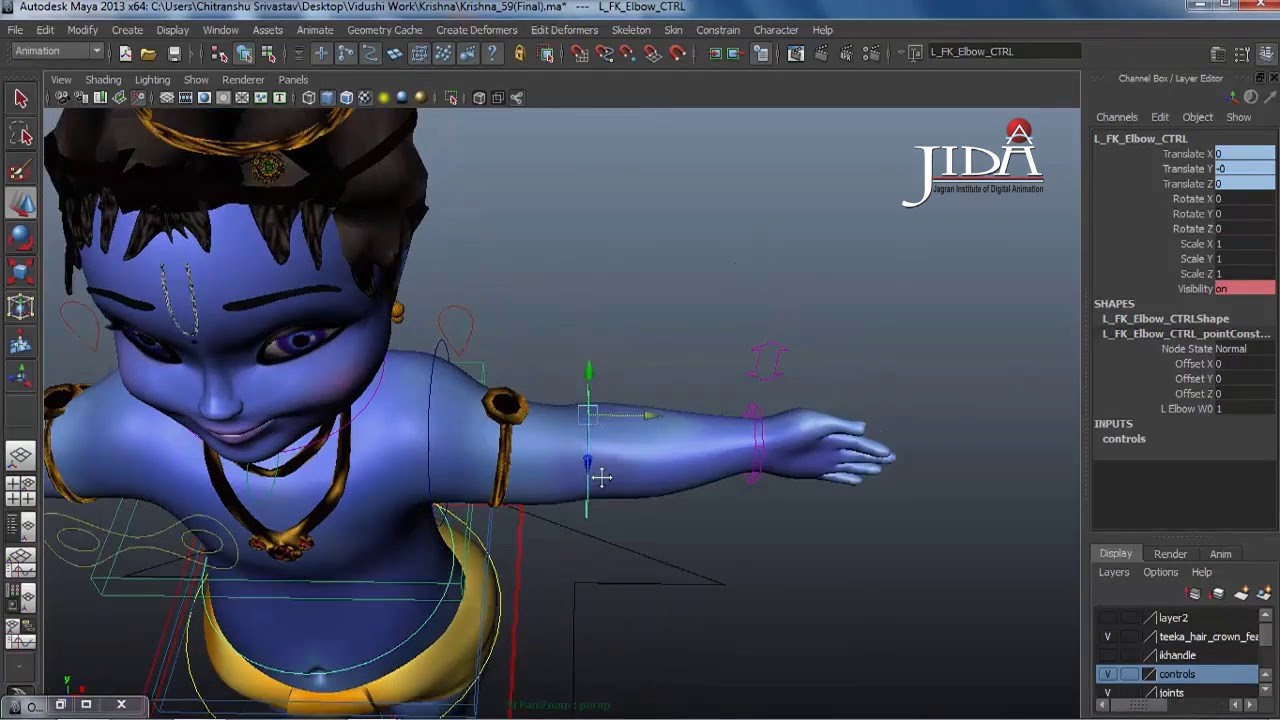Toggle visibility of the joints layer
Viewport: 1280px width, 720px height.
(1108, 692)
